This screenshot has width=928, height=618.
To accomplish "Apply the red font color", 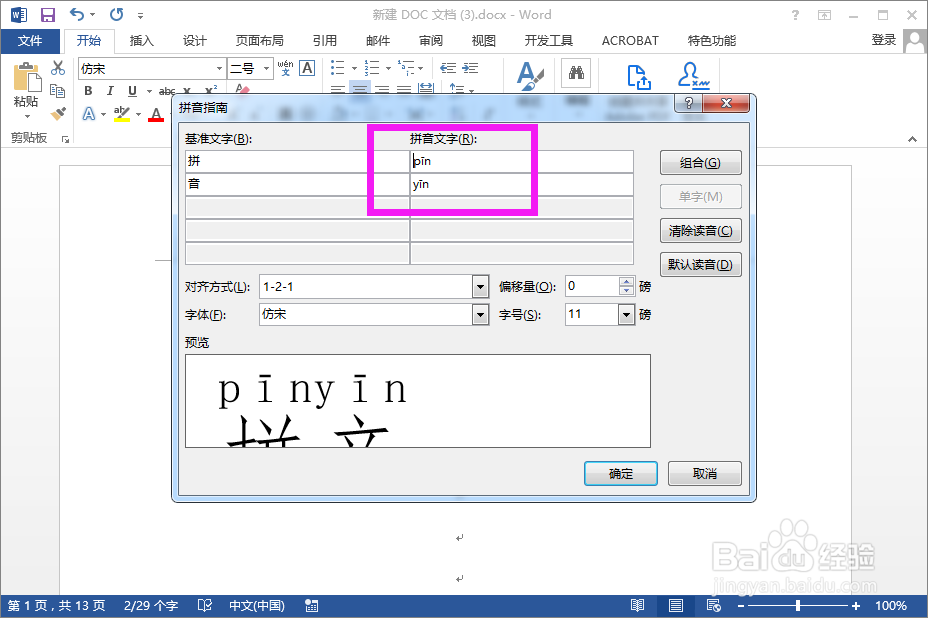I will [156, 114].
